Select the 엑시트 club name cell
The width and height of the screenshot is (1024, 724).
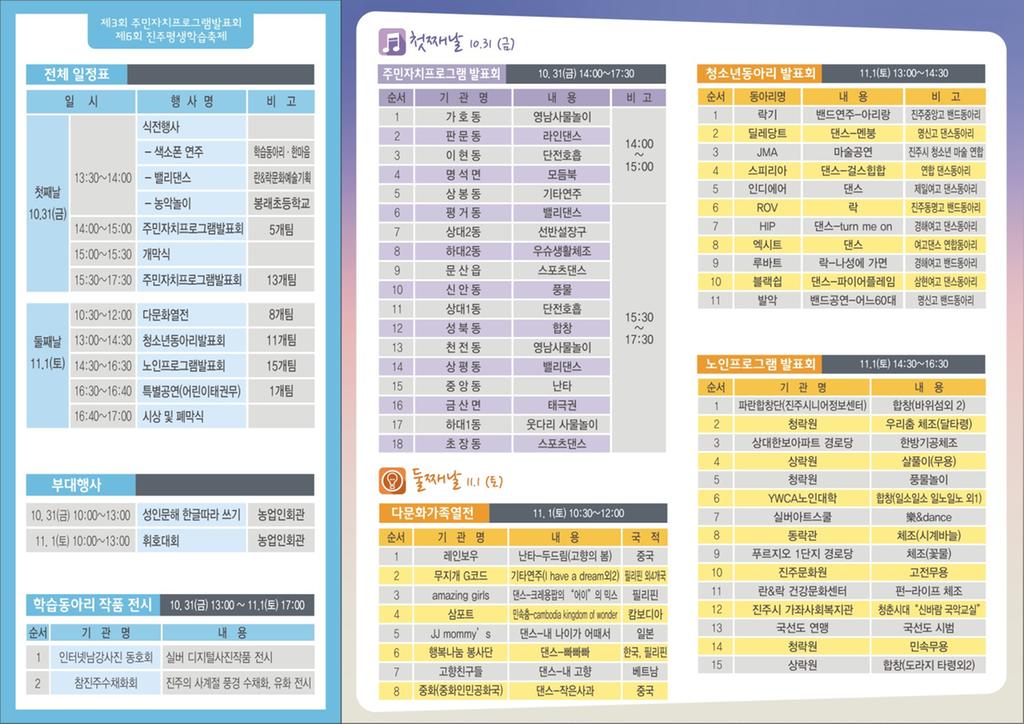point(767,245)
